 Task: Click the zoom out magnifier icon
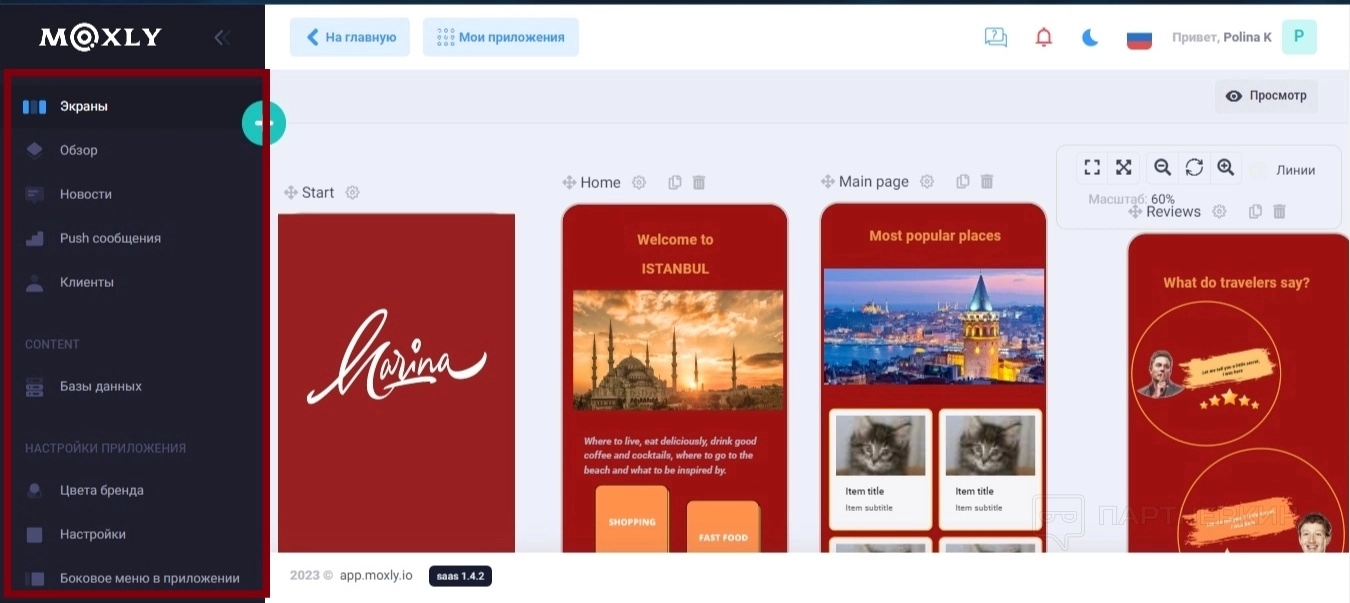(1162, 167)
